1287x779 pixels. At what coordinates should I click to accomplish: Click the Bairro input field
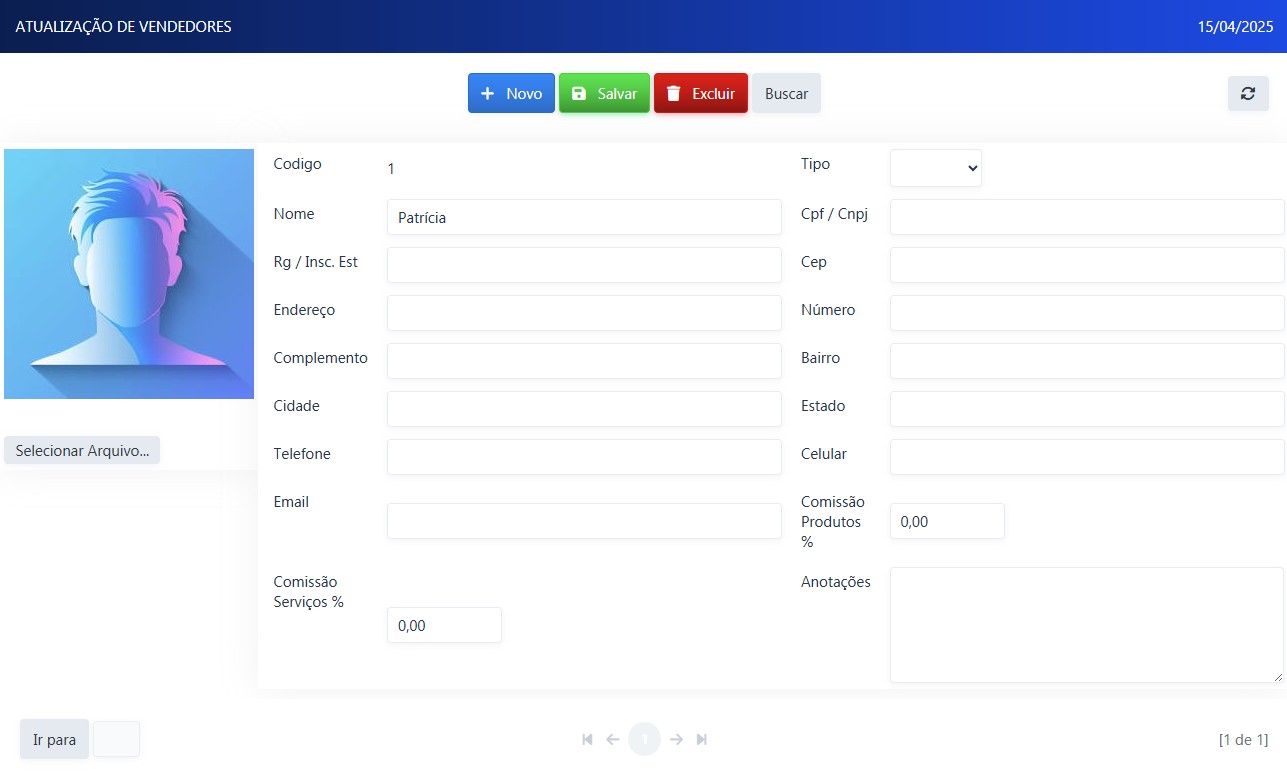[x=1087, y=361]
